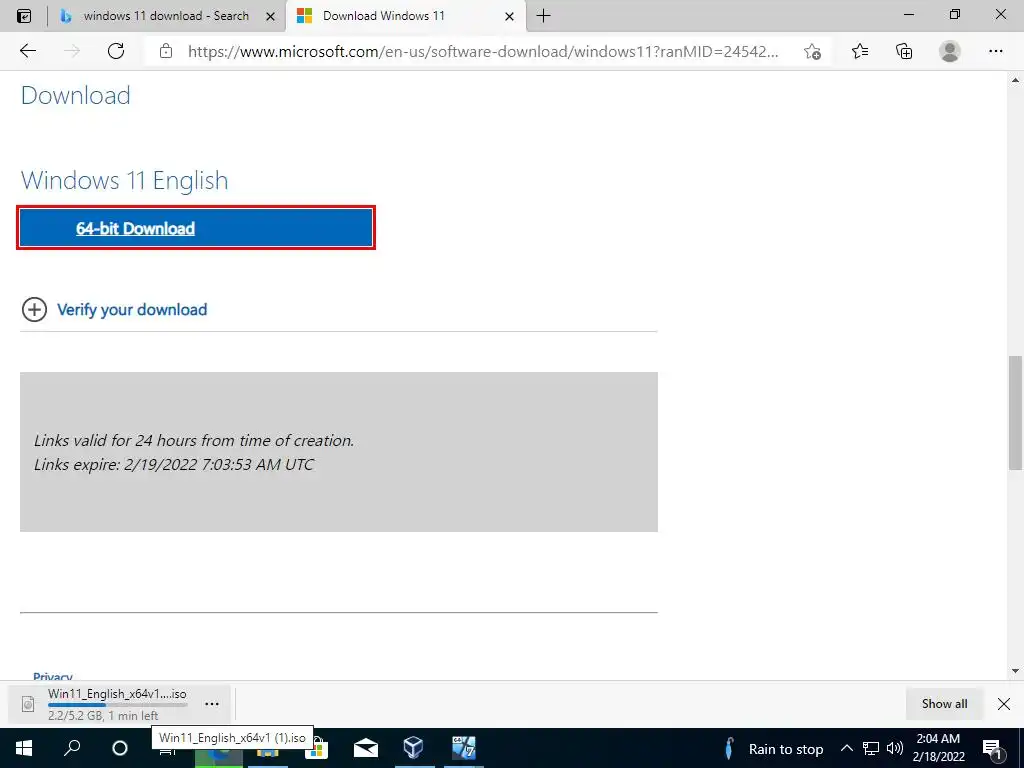Close the 'Download Windows 11' tab
The height and width of the screenshot is (768, 1024).
click(x=509, y=16)
